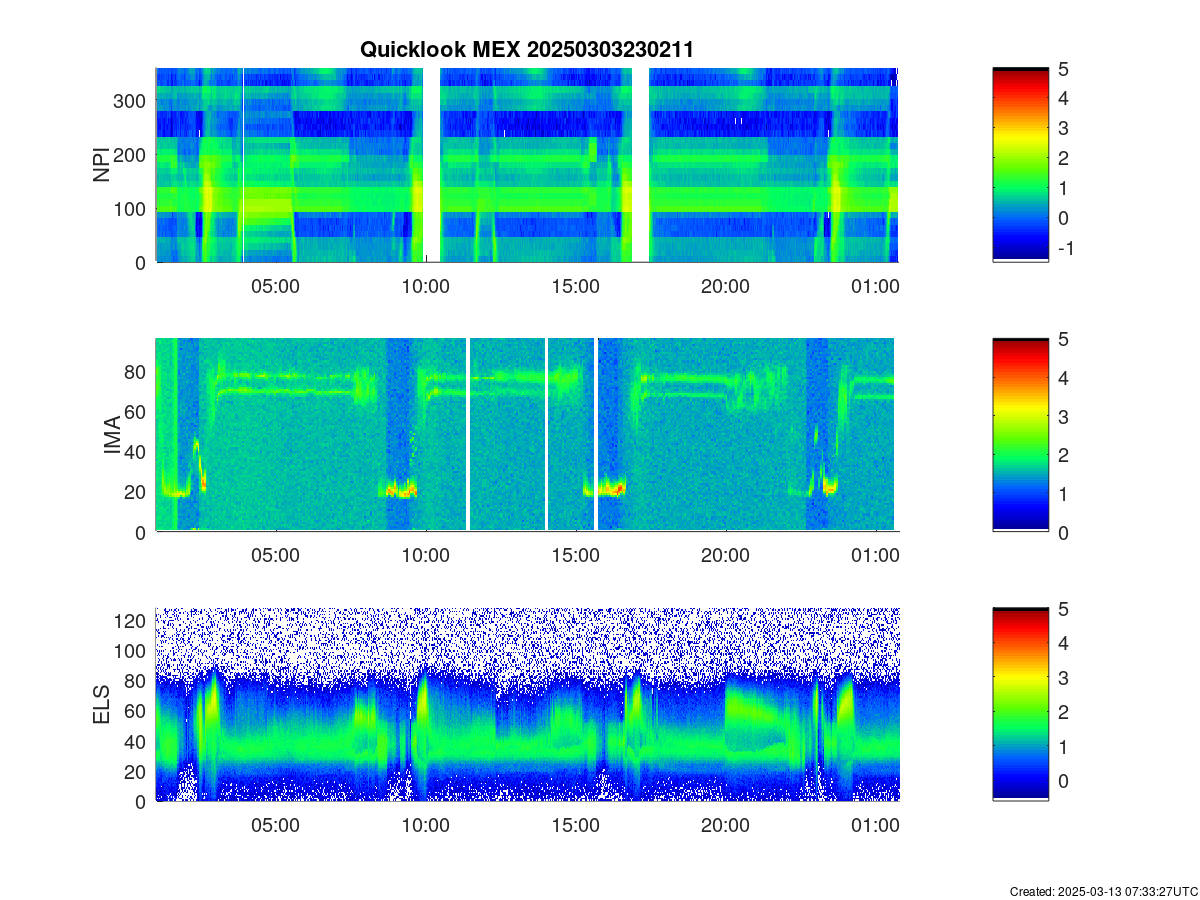
Task: Click the NPI panel's color scale bar
Action: pos(1021,165)
